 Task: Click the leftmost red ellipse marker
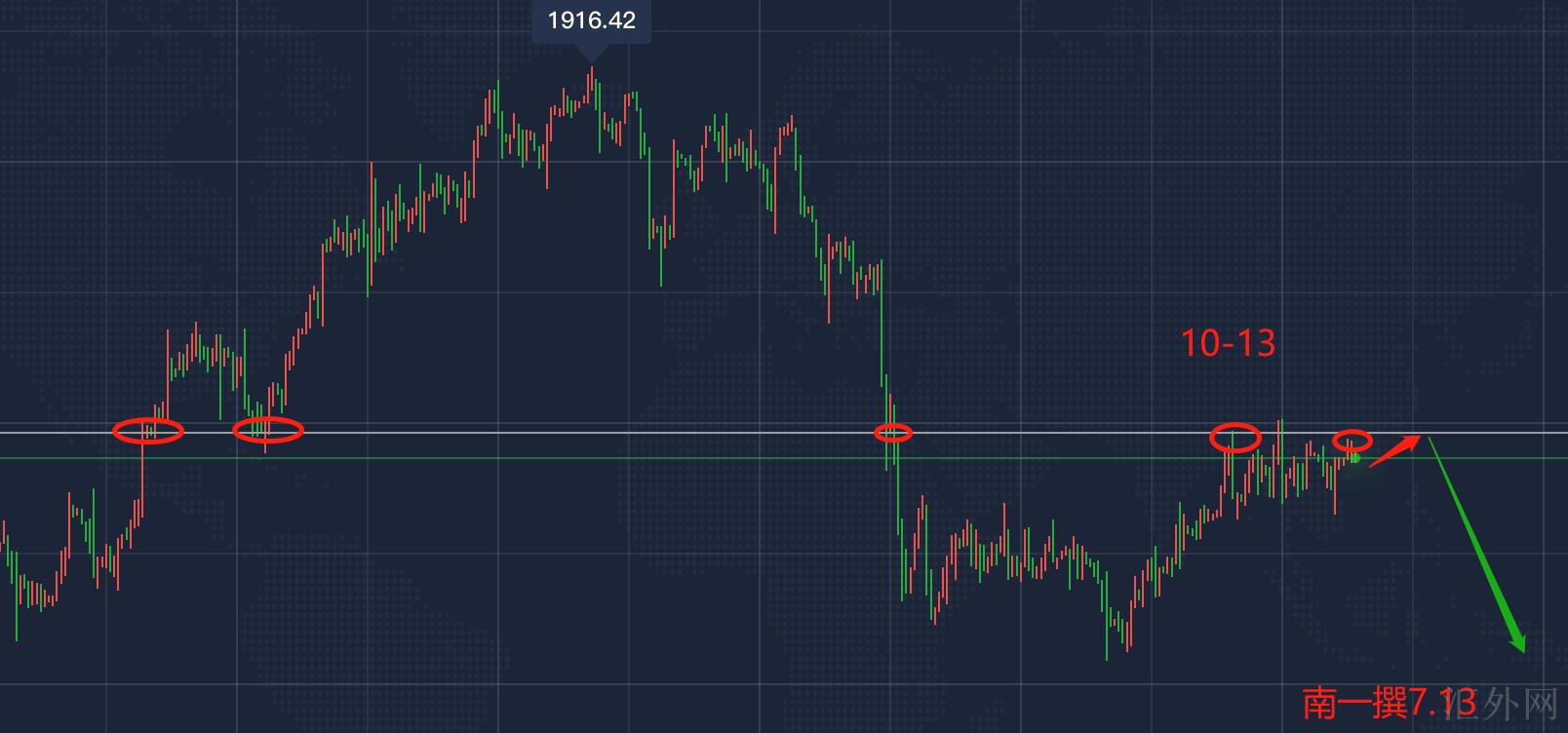pos(148,430)
